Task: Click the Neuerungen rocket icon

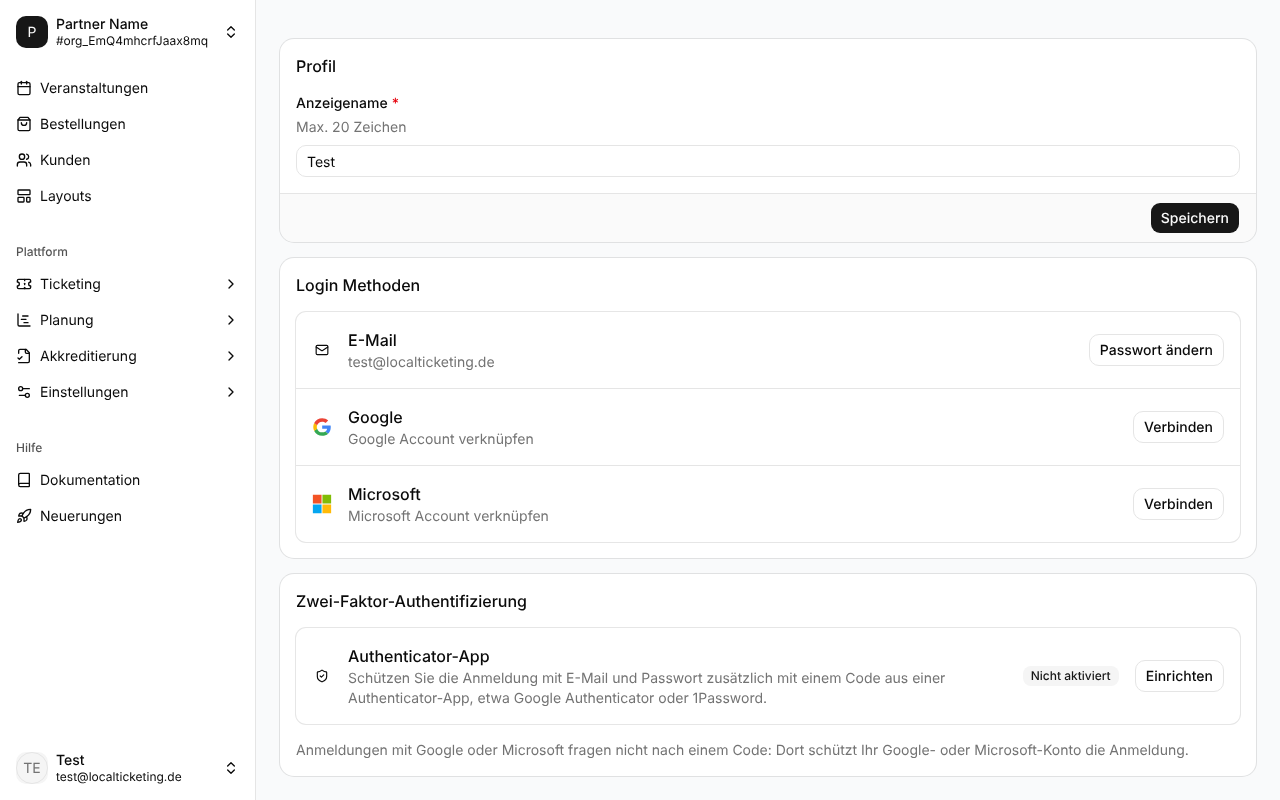Action: coord(24,516)
